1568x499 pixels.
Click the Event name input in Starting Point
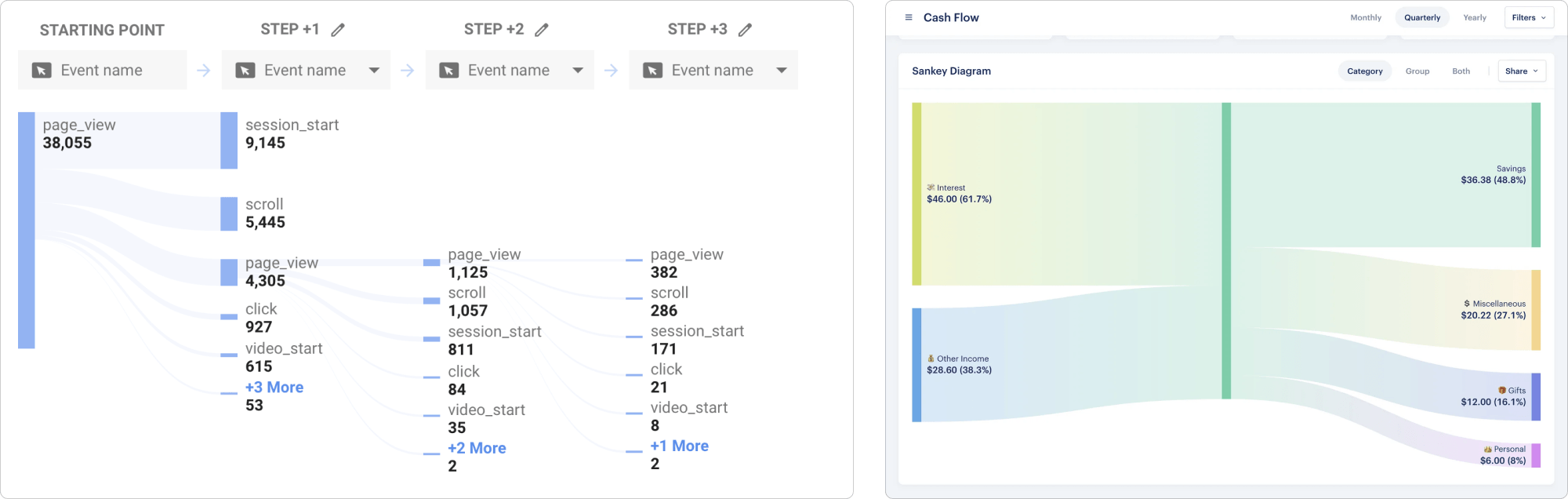click(x=102, y=70)
